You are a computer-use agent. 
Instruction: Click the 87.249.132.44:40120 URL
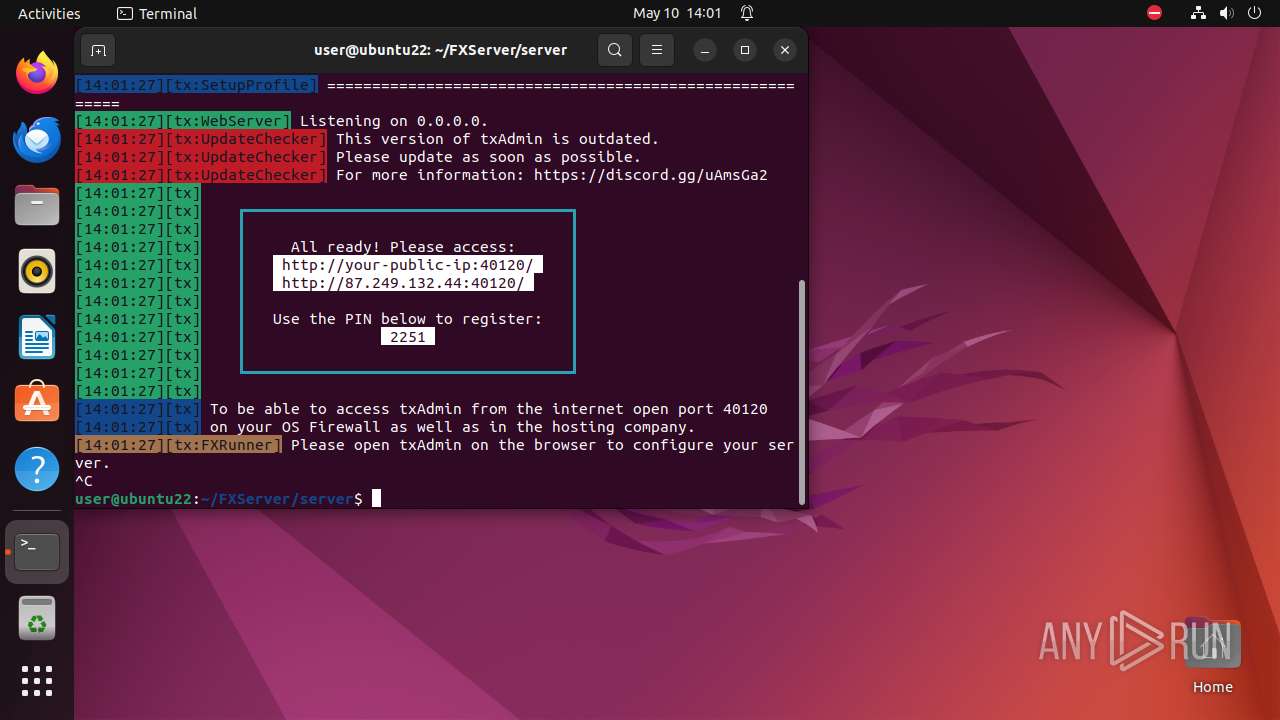click(x=403, y=283)
